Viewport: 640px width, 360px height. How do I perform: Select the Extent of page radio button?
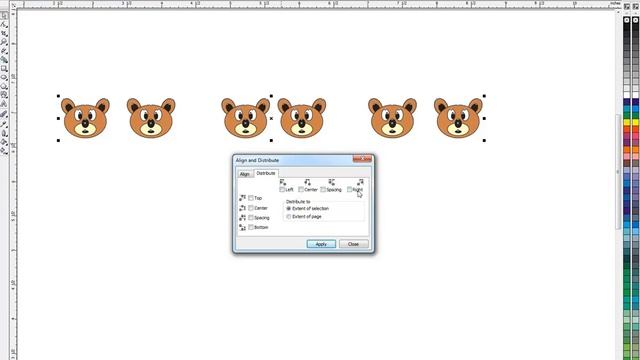pyautogui.click(x=289, y=216)
